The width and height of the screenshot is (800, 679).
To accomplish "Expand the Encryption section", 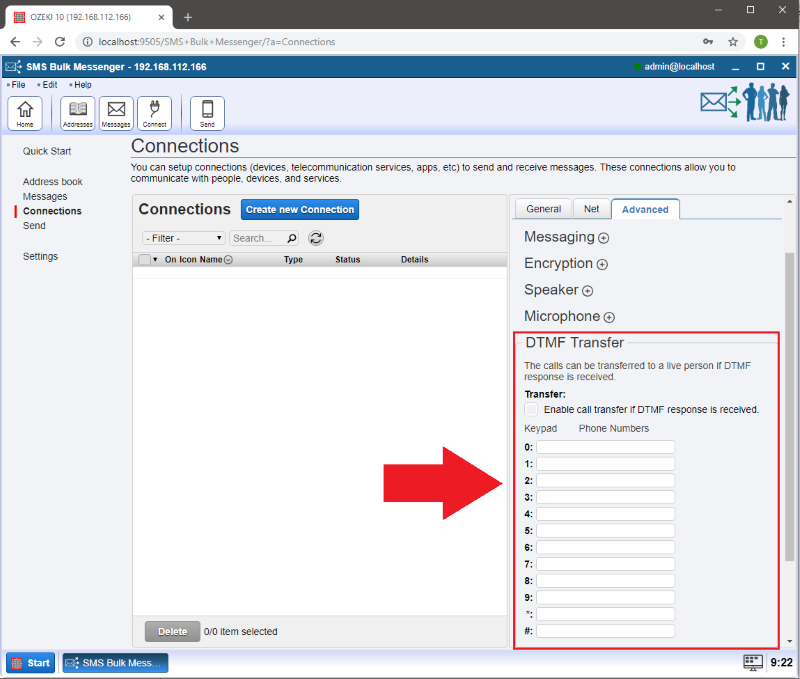I will [602, 265].
